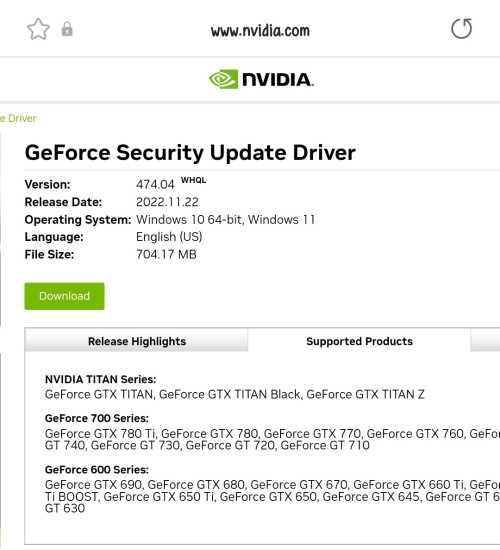
Task: Reload the page using the refresh icon
Action: (461, 28)
